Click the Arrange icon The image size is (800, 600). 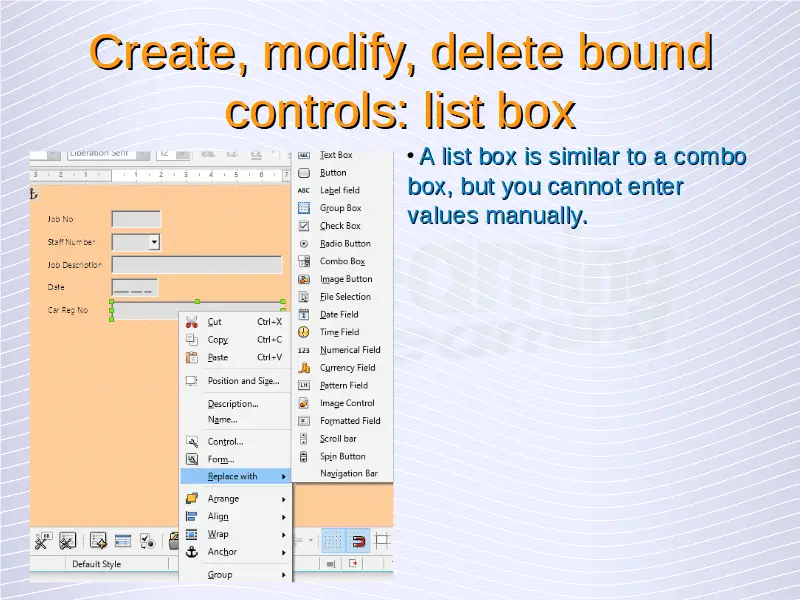pyautogui.click(x=192, y=498)
